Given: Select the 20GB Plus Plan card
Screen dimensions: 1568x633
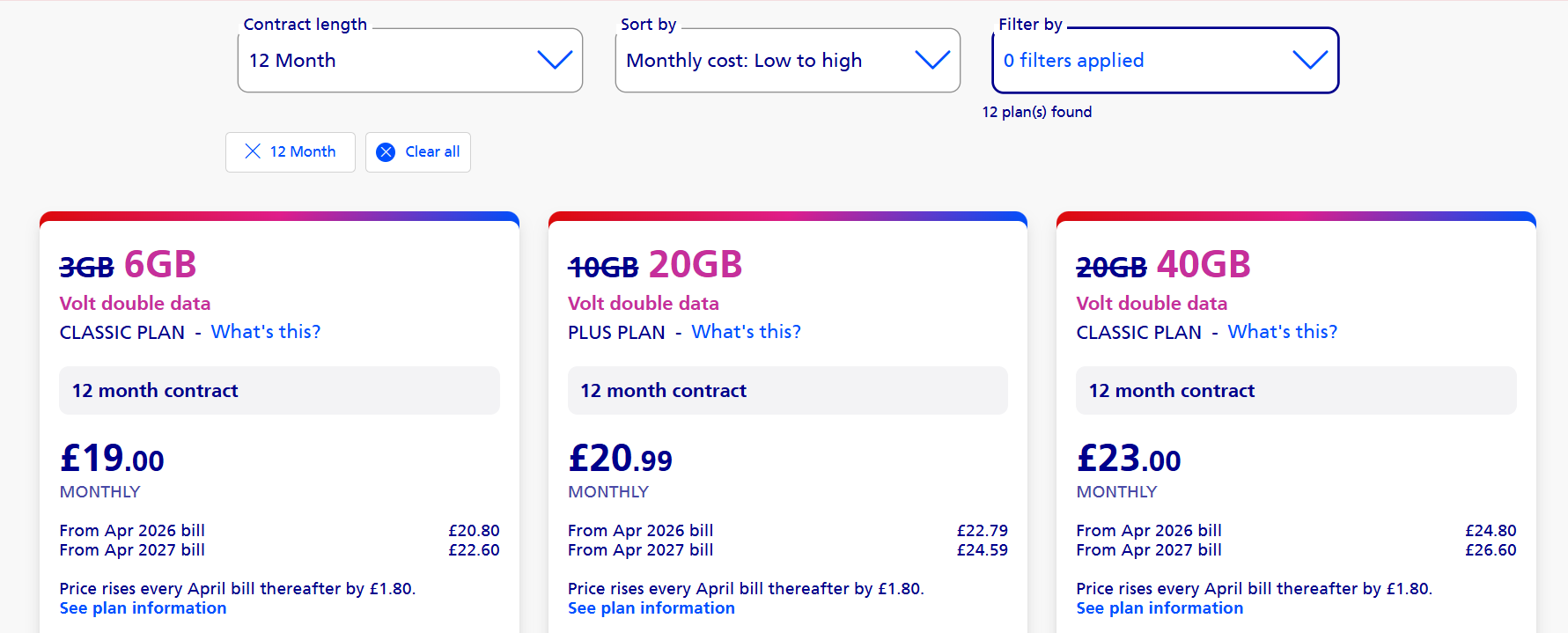Looking at the screenshot, I should pyautogui.click(x=787, y=423).
